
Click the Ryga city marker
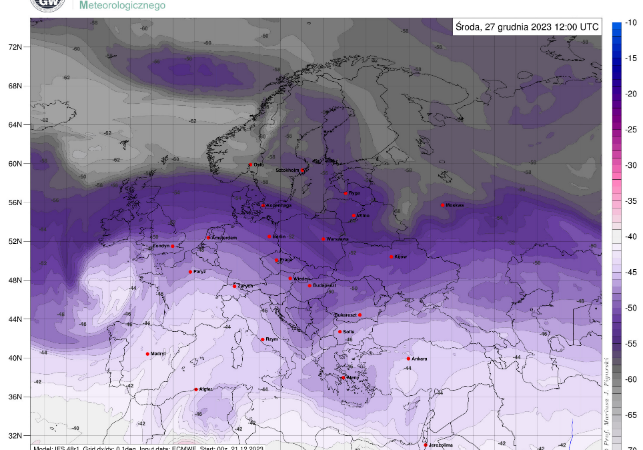point(346,193)
